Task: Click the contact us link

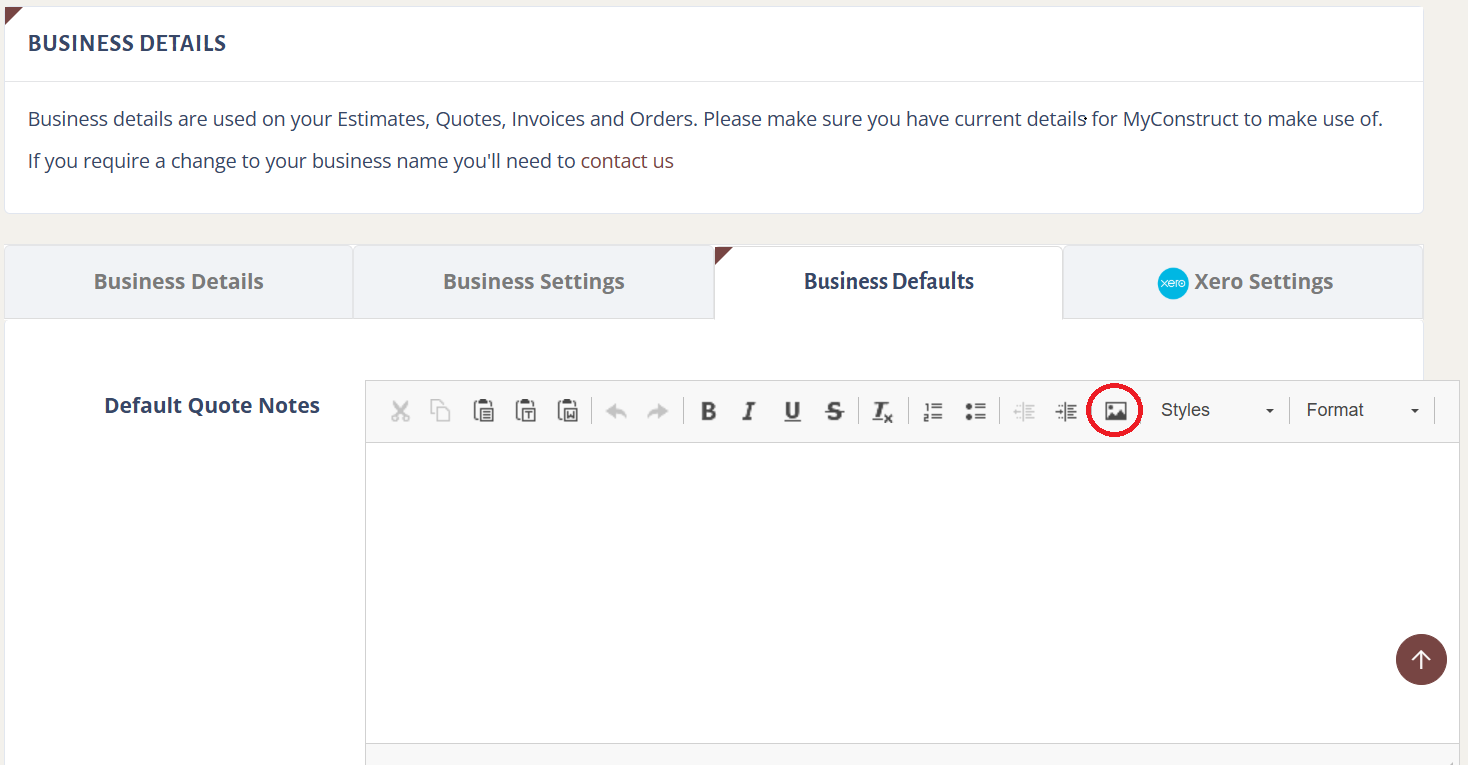Action: (627, 161)
